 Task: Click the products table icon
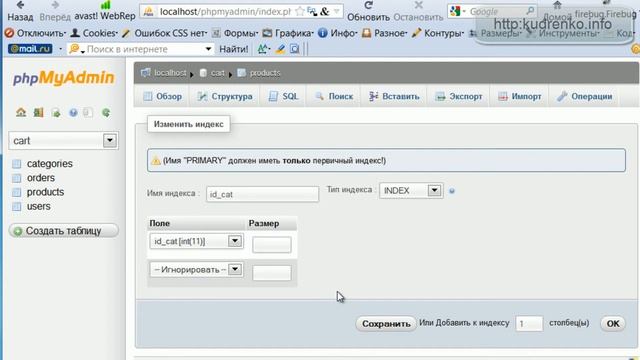tap(16, 192)
